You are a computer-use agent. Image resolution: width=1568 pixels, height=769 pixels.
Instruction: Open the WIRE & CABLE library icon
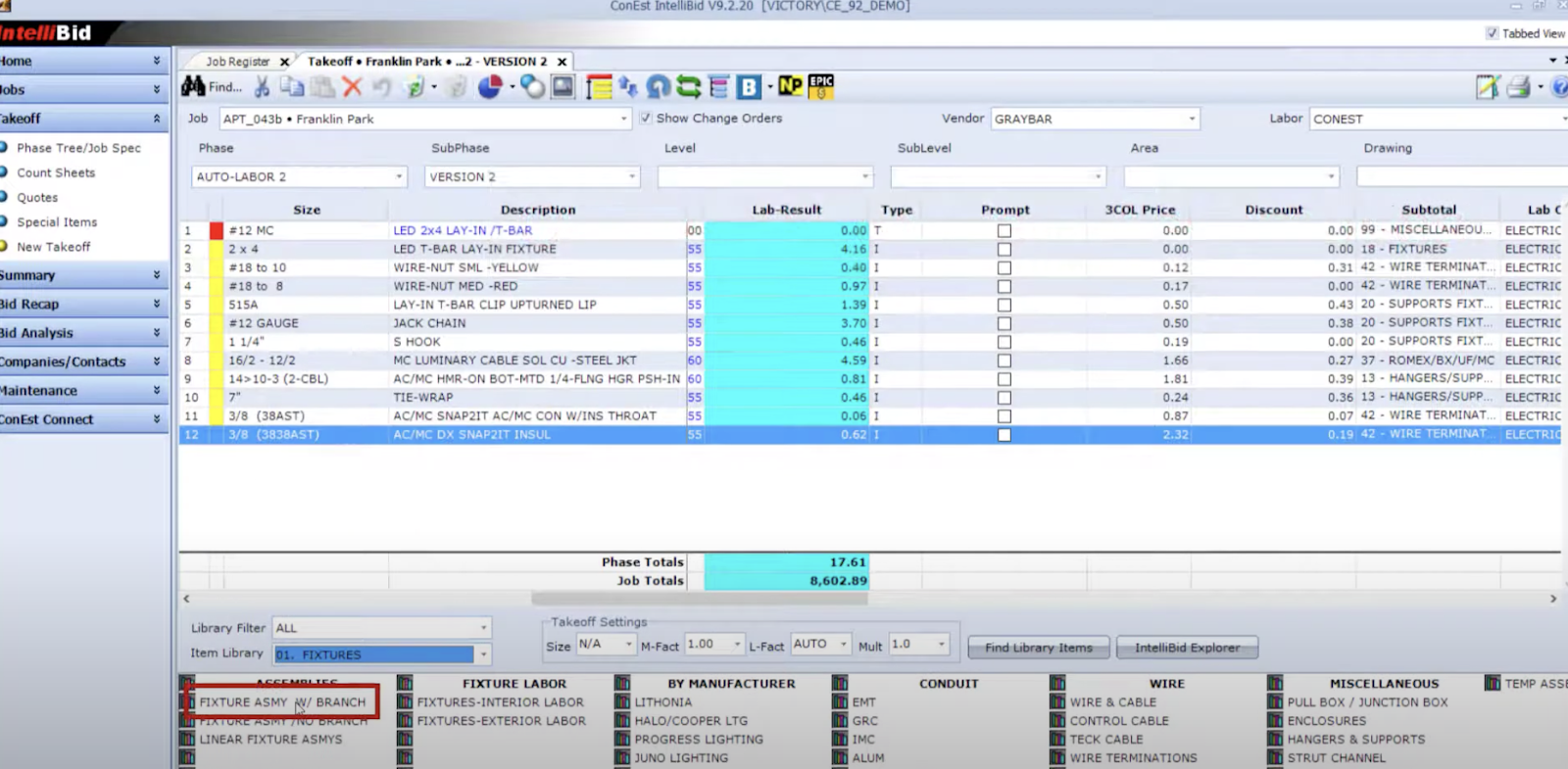point(1057,702)
